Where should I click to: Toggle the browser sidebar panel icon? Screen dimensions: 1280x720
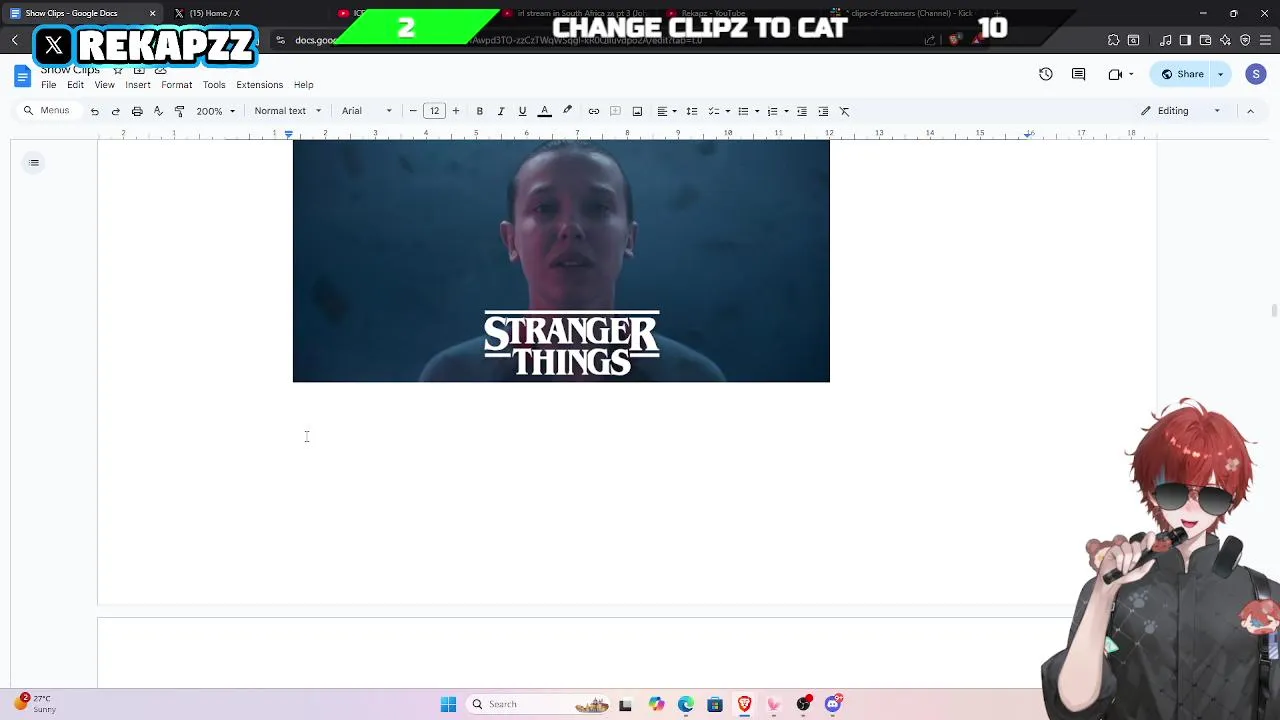(1185, 40)
